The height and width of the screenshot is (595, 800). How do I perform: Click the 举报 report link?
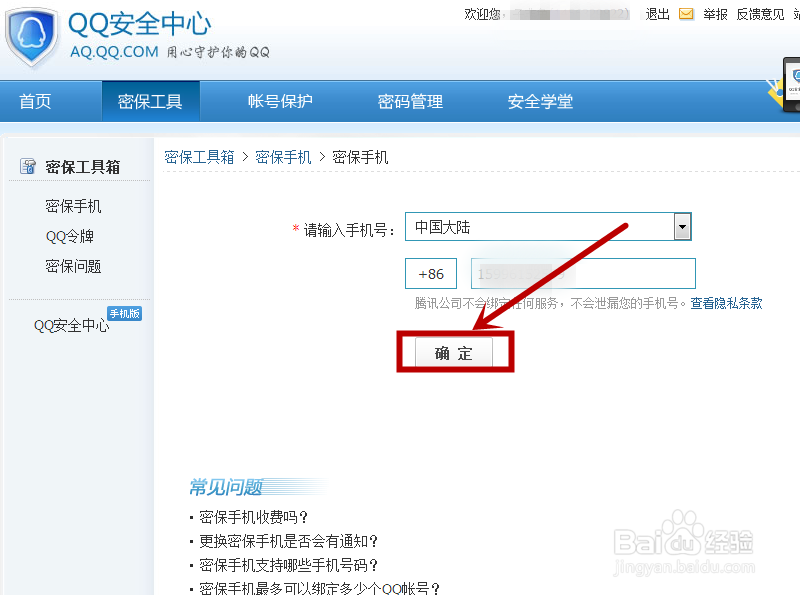(x=715, y=14)
